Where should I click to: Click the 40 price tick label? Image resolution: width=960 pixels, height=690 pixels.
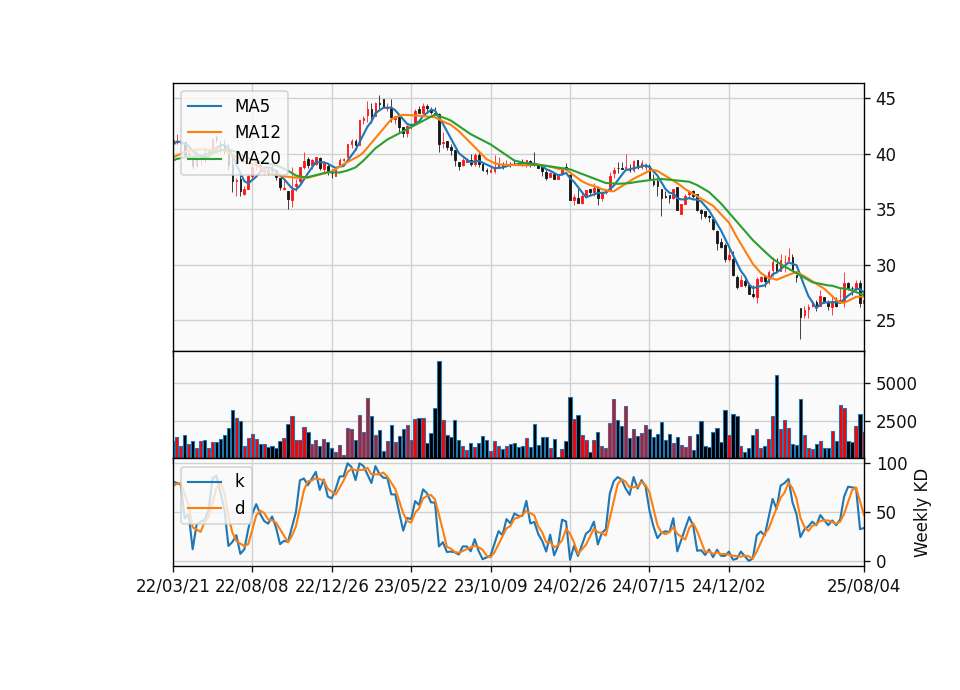pyautogui.click(x=885, y=155)
